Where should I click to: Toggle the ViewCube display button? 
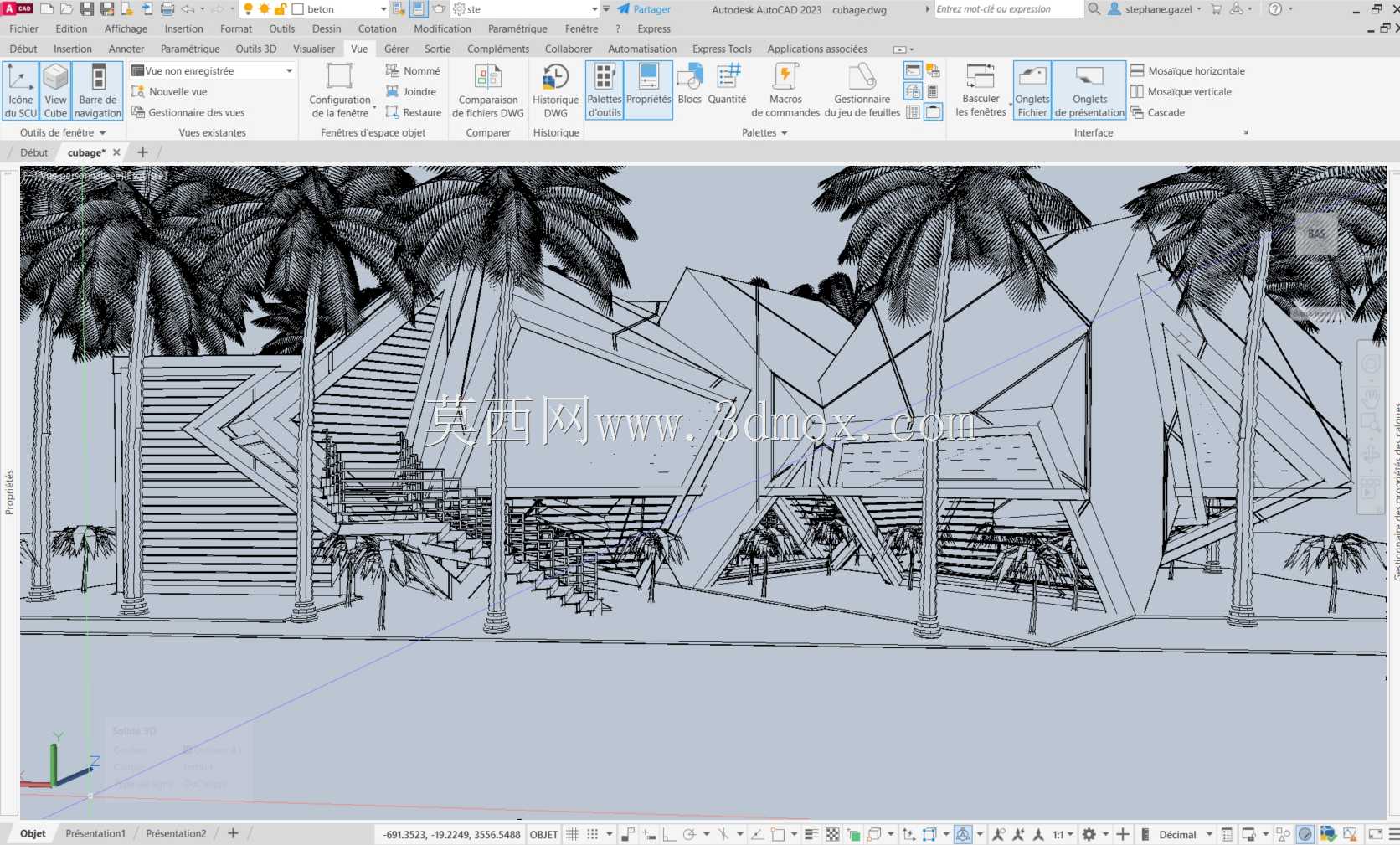point(55,90)
